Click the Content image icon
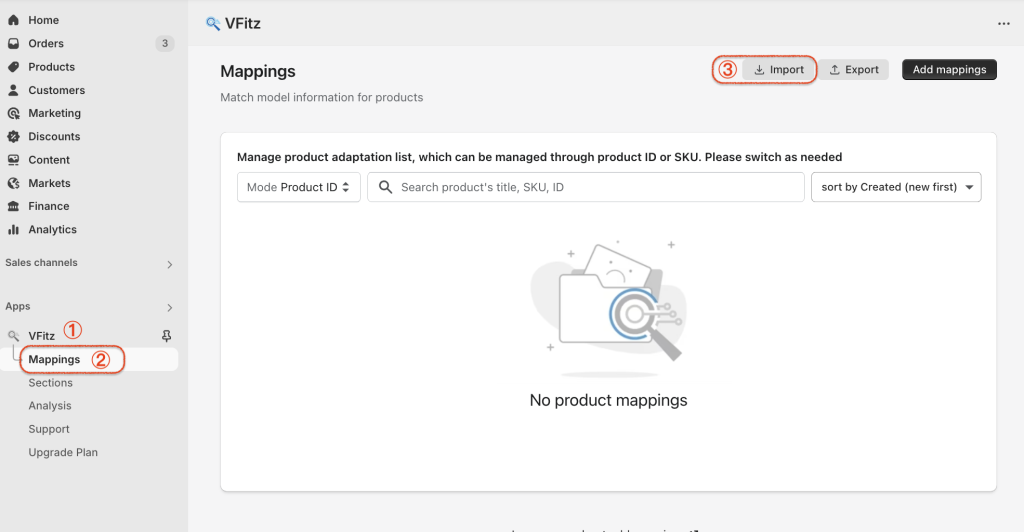Screen dimensions: 1024x532 pos(13,160)
